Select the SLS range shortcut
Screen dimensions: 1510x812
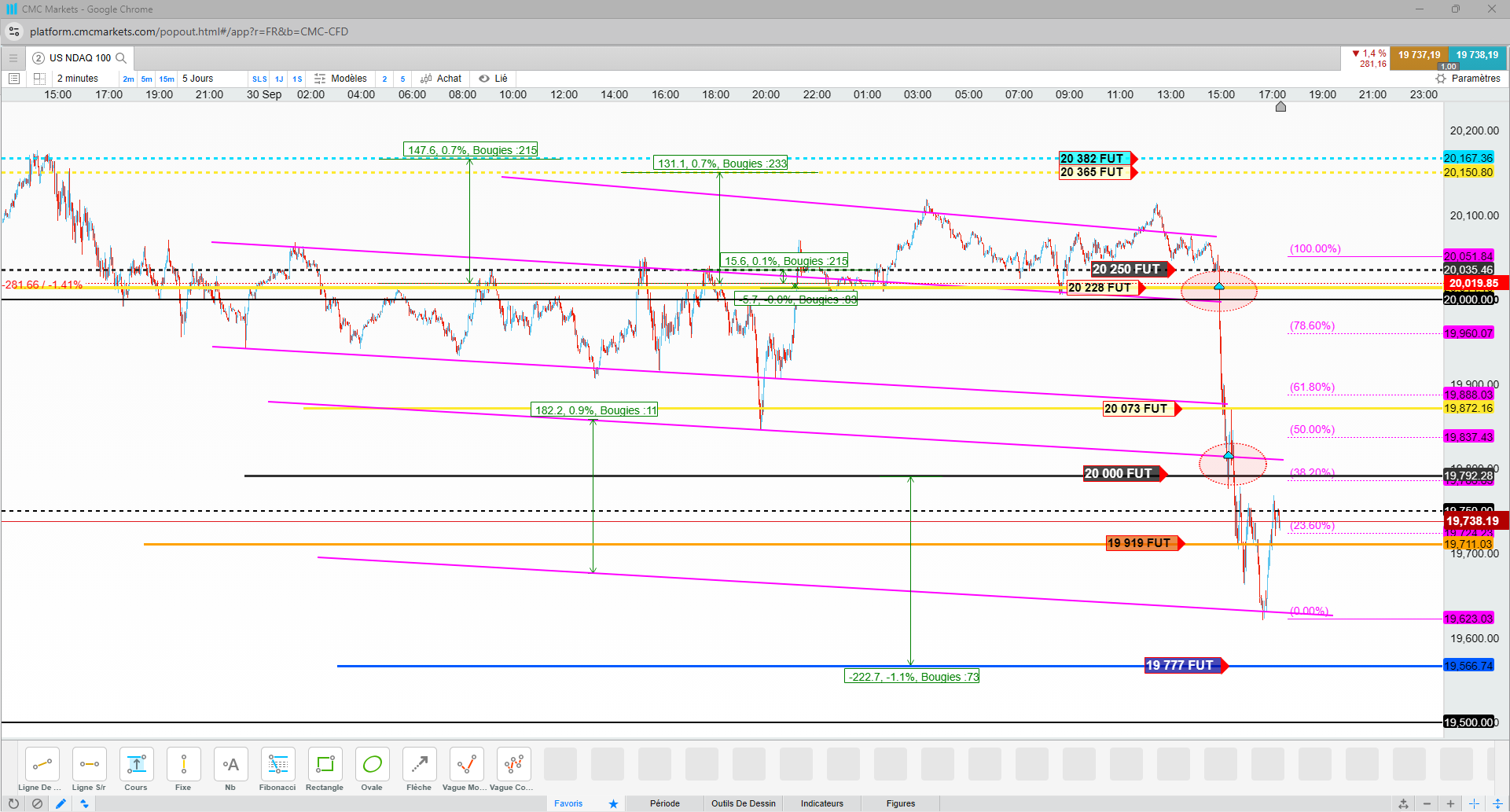pyautogui.click(x=259, y=79)
